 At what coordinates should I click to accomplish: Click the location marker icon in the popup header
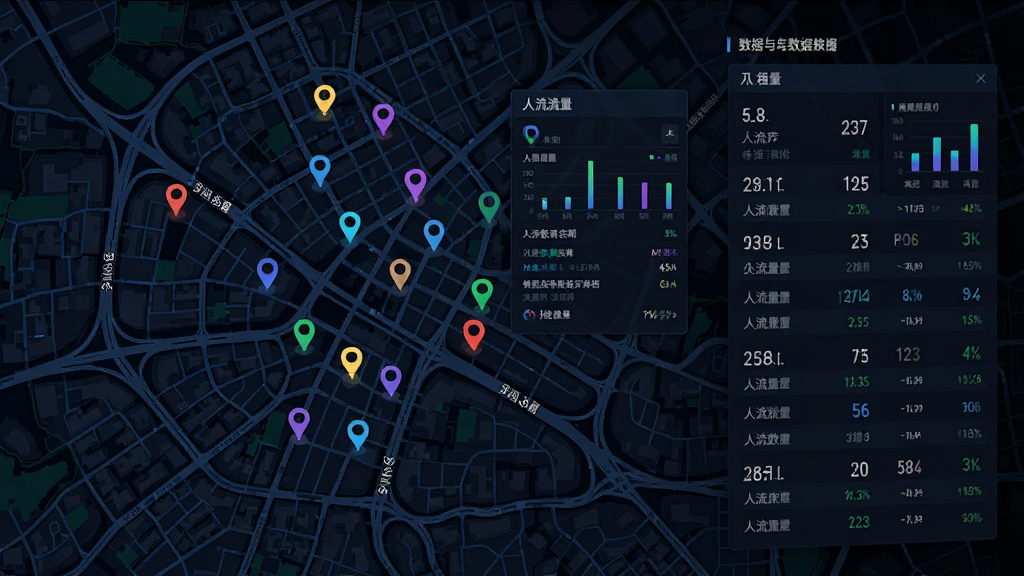(531, 135)
